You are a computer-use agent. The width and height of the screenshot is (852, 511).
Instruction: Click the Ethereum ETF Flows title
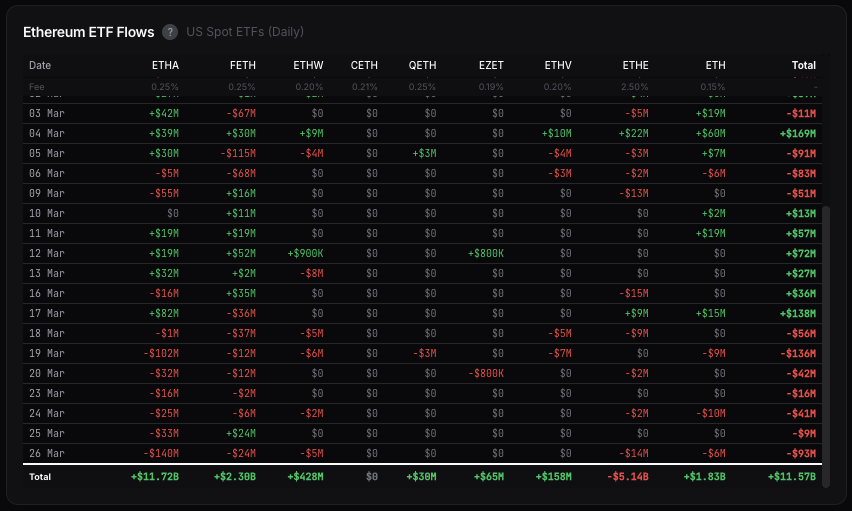click(x=89, y=32)
